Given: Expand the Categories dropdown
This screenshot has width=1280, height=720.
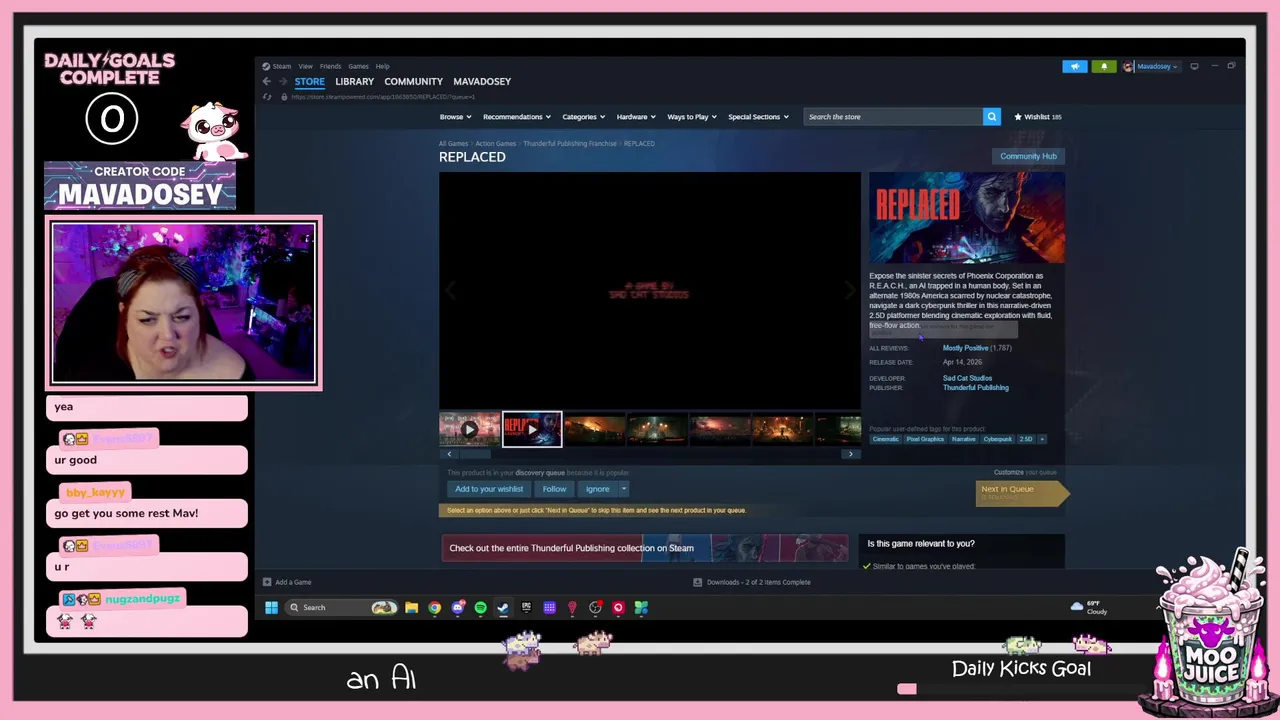Looking at the screenshot, I should point(583,117).
